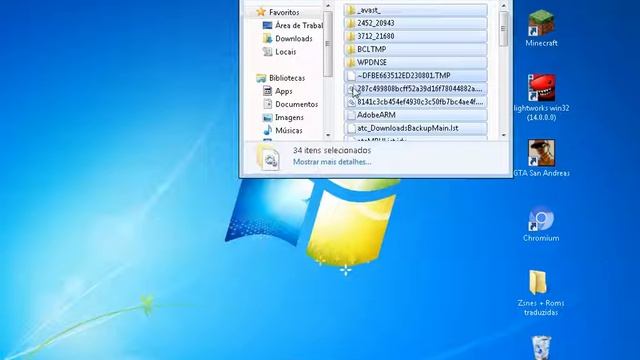Click the Documentos library icon
The image size is (640, 360).
(x=267, y=104)
